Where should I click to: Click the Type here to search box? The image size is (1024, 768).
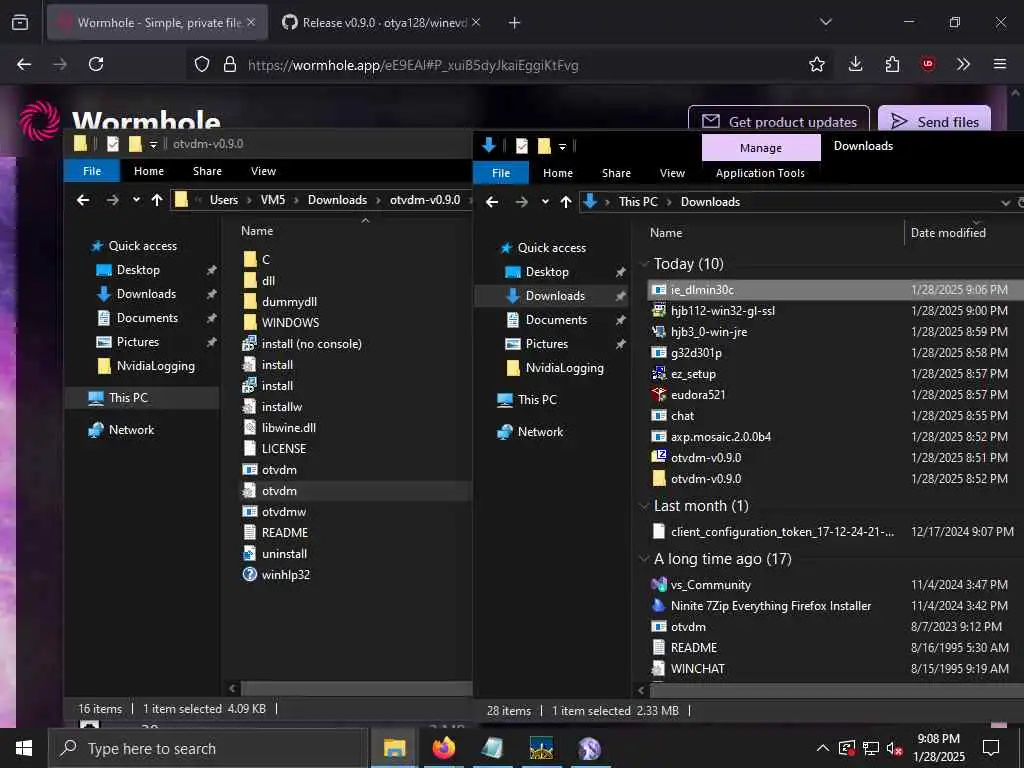(x=207, y=748)
